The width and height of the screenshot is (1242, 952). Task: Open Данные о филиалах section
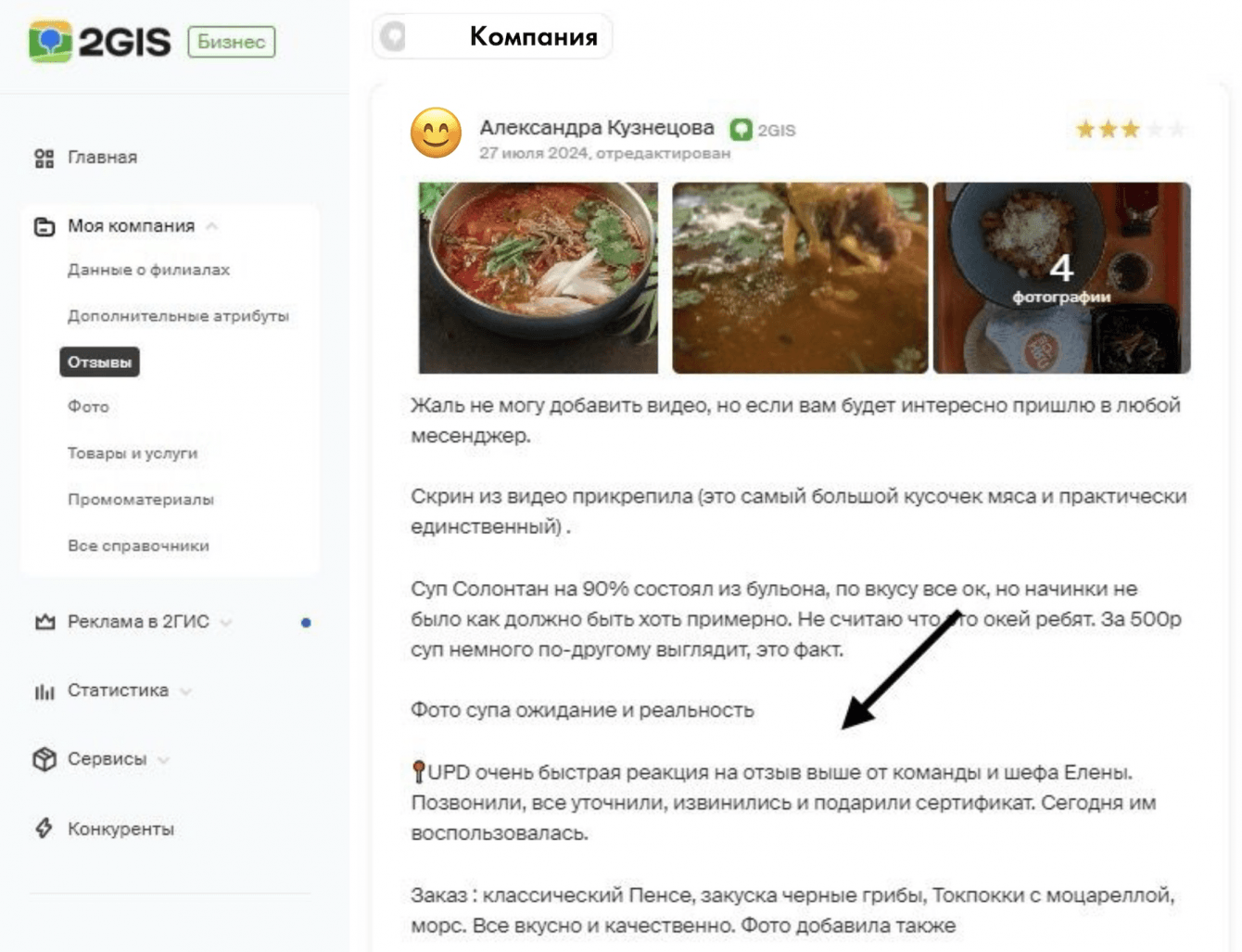tap(148, 270)
